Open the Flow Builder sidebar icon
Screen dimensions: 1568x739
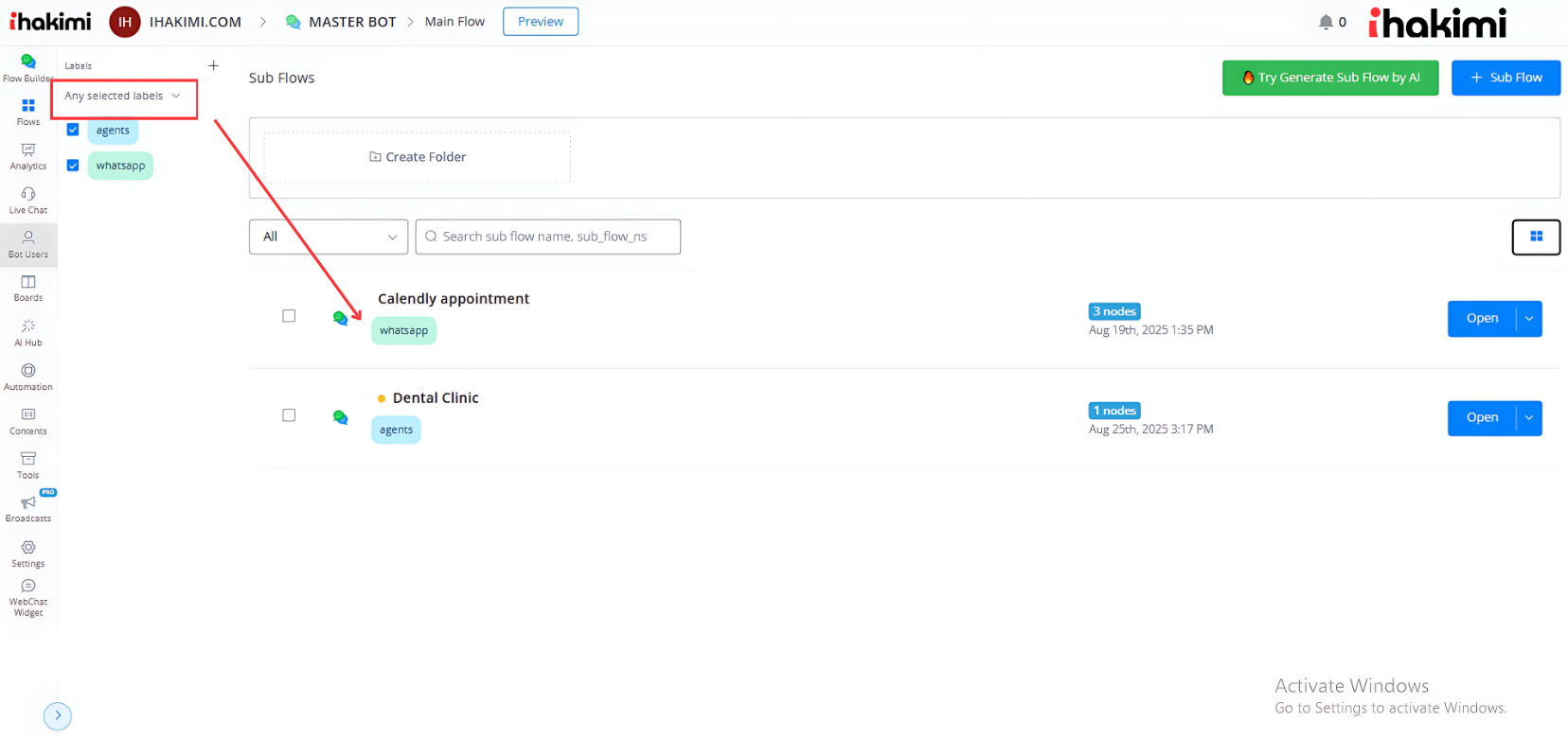pos(28,62)
